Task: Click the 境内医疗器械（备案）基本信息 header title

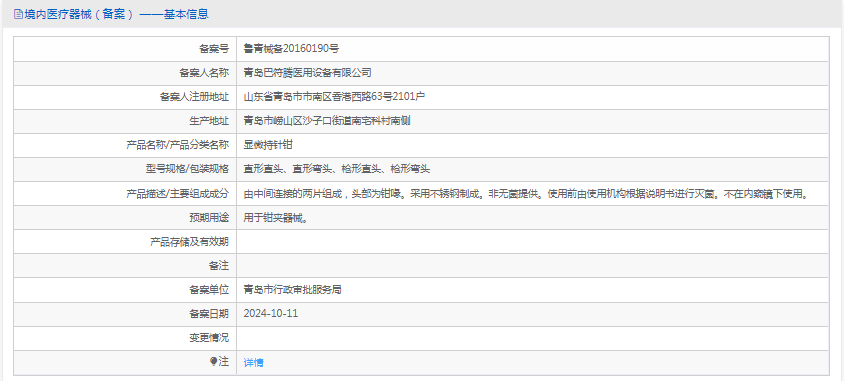Action: pyautogui.click(x=116, y=15)
